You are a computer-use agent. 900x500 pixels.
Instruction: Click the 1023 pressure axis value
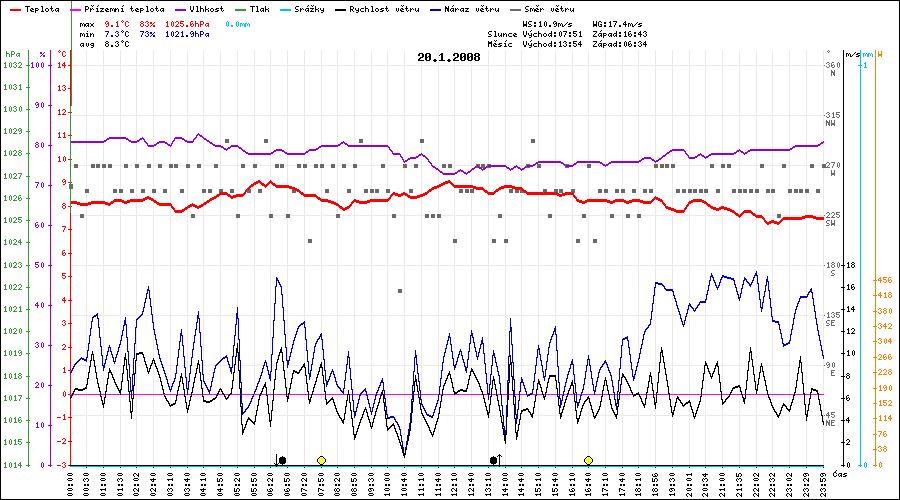(x=13, y=265)
